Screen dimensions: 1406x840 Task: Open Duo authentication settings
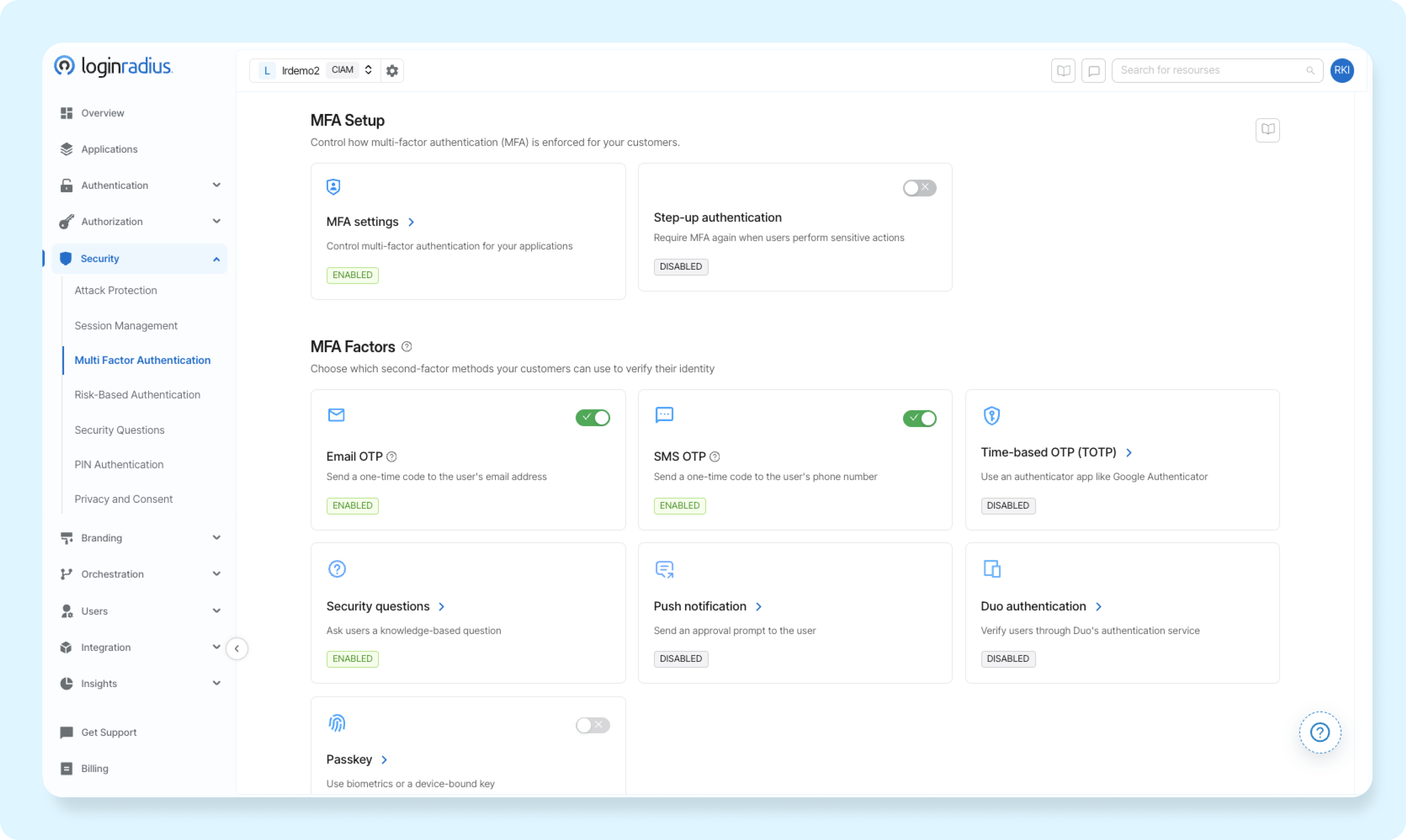tap(1041, 607)
